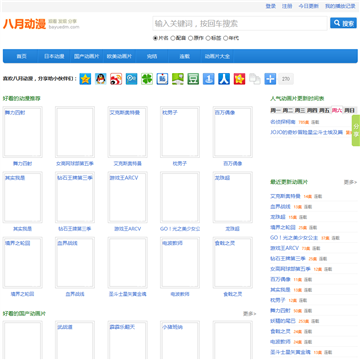Click the green clover share icon
Screen dimensions: 360x360
147,79
